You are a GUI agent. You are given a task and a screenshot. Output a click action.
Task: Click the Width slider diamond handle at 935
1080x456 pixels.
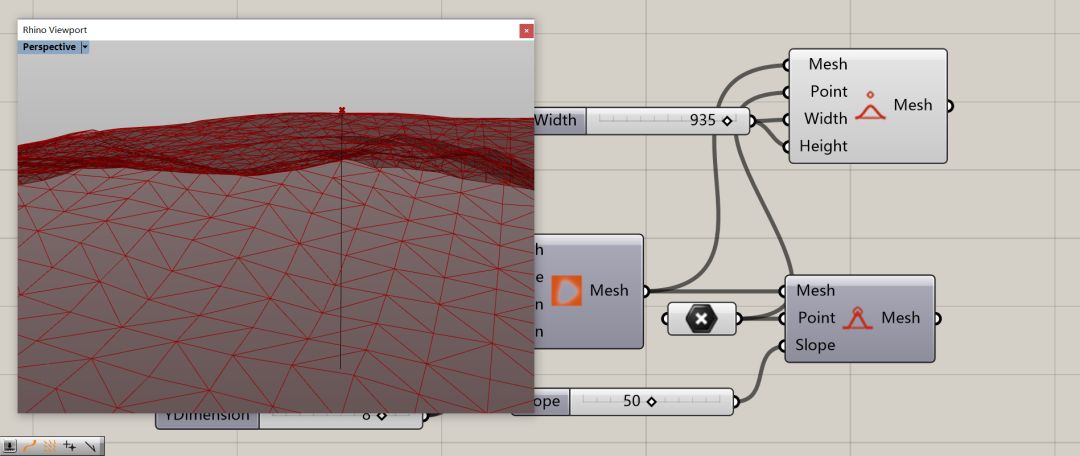pyautogui.click(x=727, y=120)
